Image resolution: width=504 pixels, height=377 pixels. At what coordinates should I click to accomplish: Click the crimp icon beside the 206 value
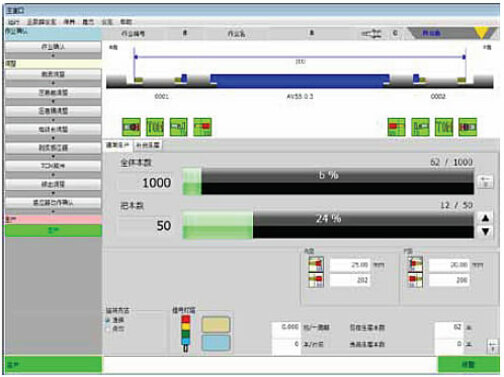tap(415, 280)
